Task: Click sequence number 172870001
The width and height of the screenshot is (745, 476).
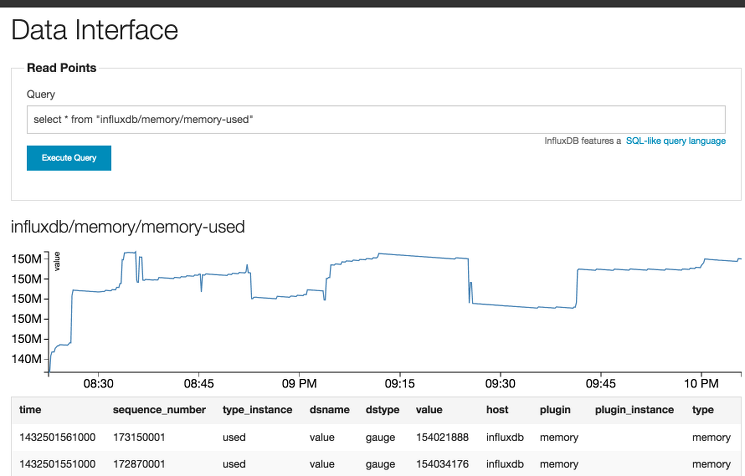Action: (x=139, y=464)
